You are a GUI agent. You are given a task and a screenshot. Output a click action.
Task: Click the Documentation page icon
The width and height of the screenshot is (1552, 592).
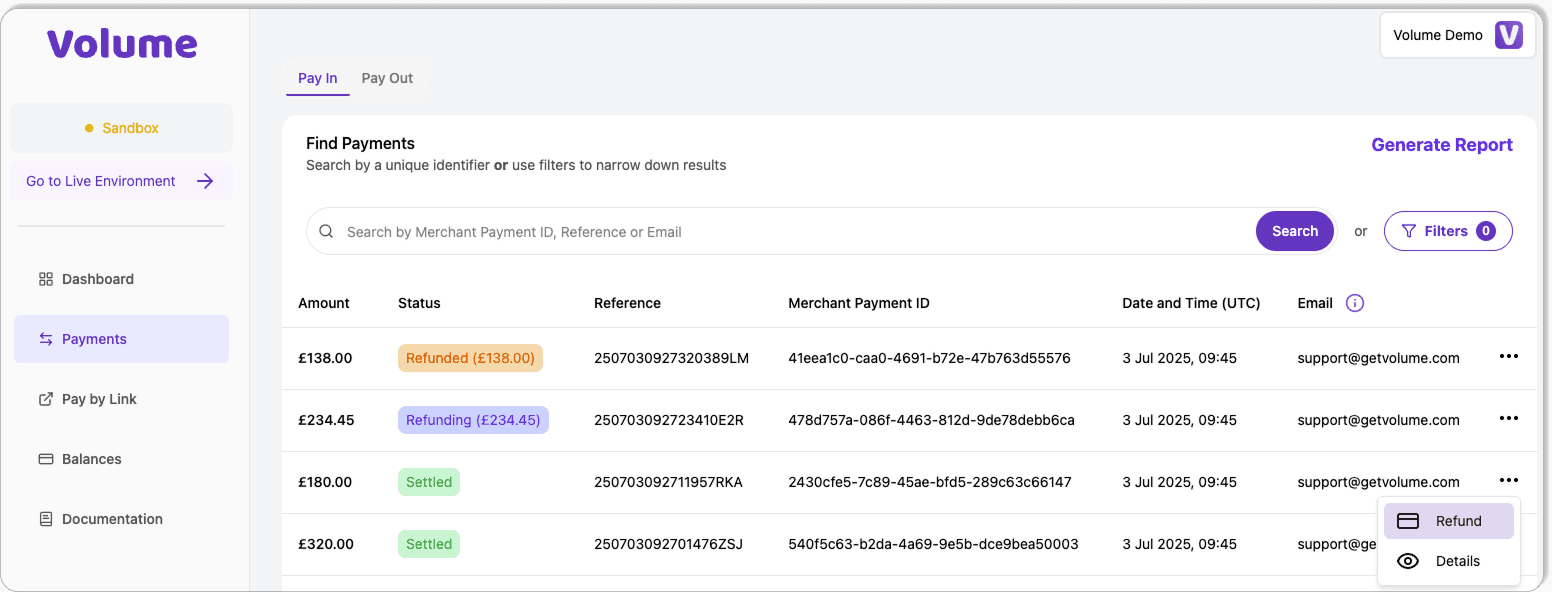coord(45,519)
